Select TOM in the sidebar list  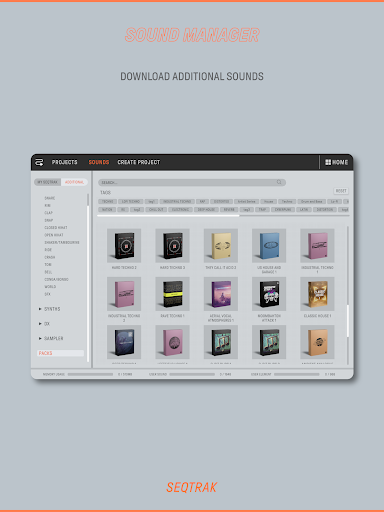pyautogui.click(x=48, y=264)
